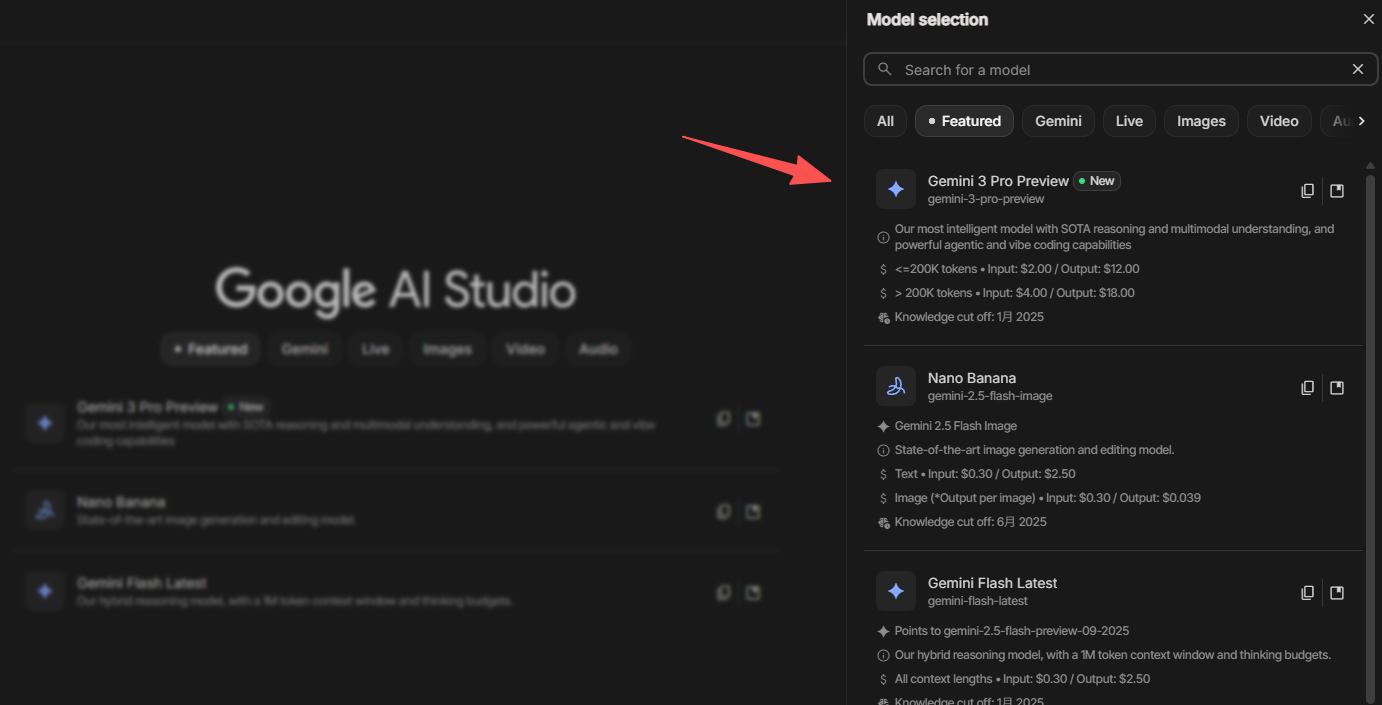Select the Gemini filter chip in Model selection
1382x705 pixels.
point(1058,121)
